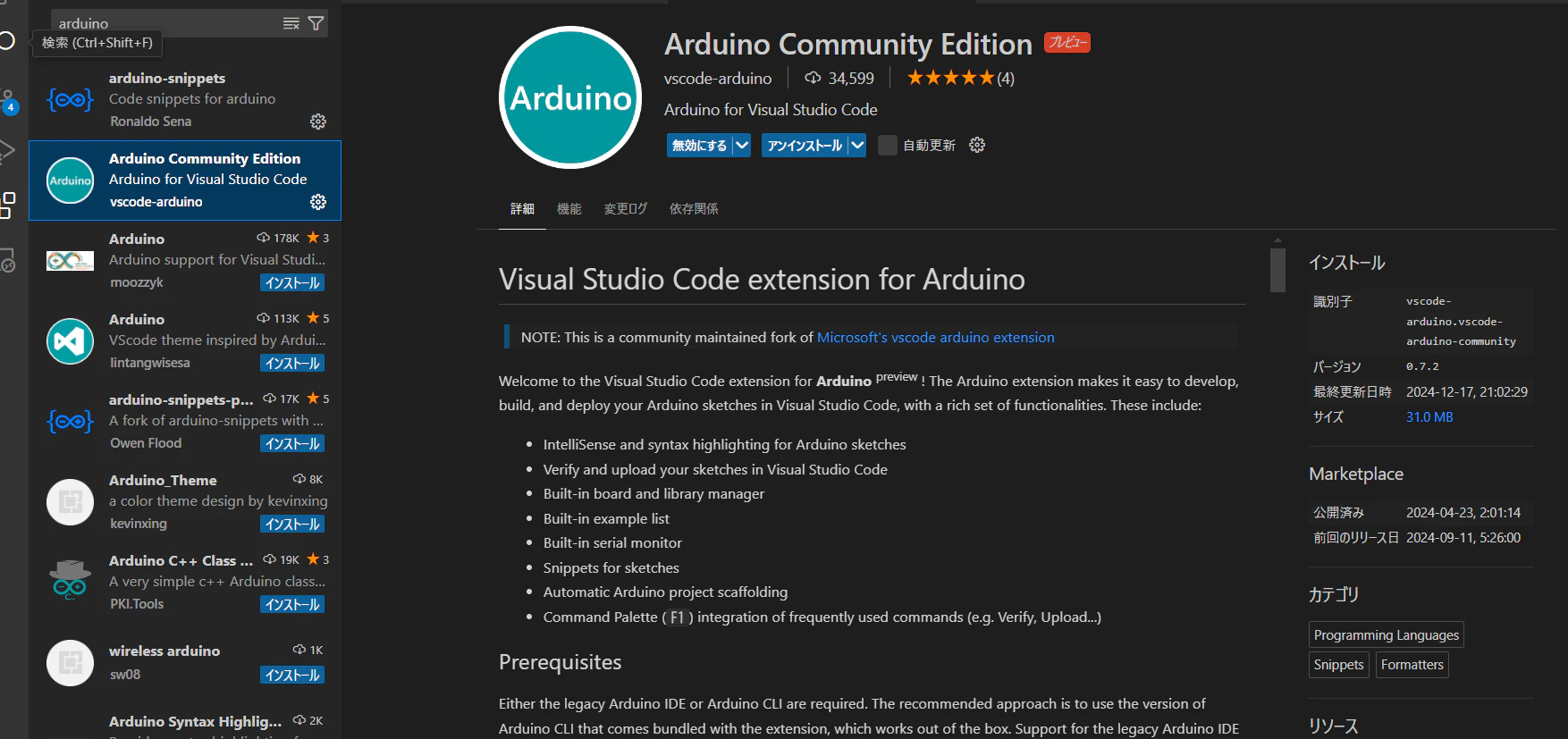Install the arduino-snippets-p... extension by Owen Flood
This screenshot has width=1568, height=739.
point(292,443)
